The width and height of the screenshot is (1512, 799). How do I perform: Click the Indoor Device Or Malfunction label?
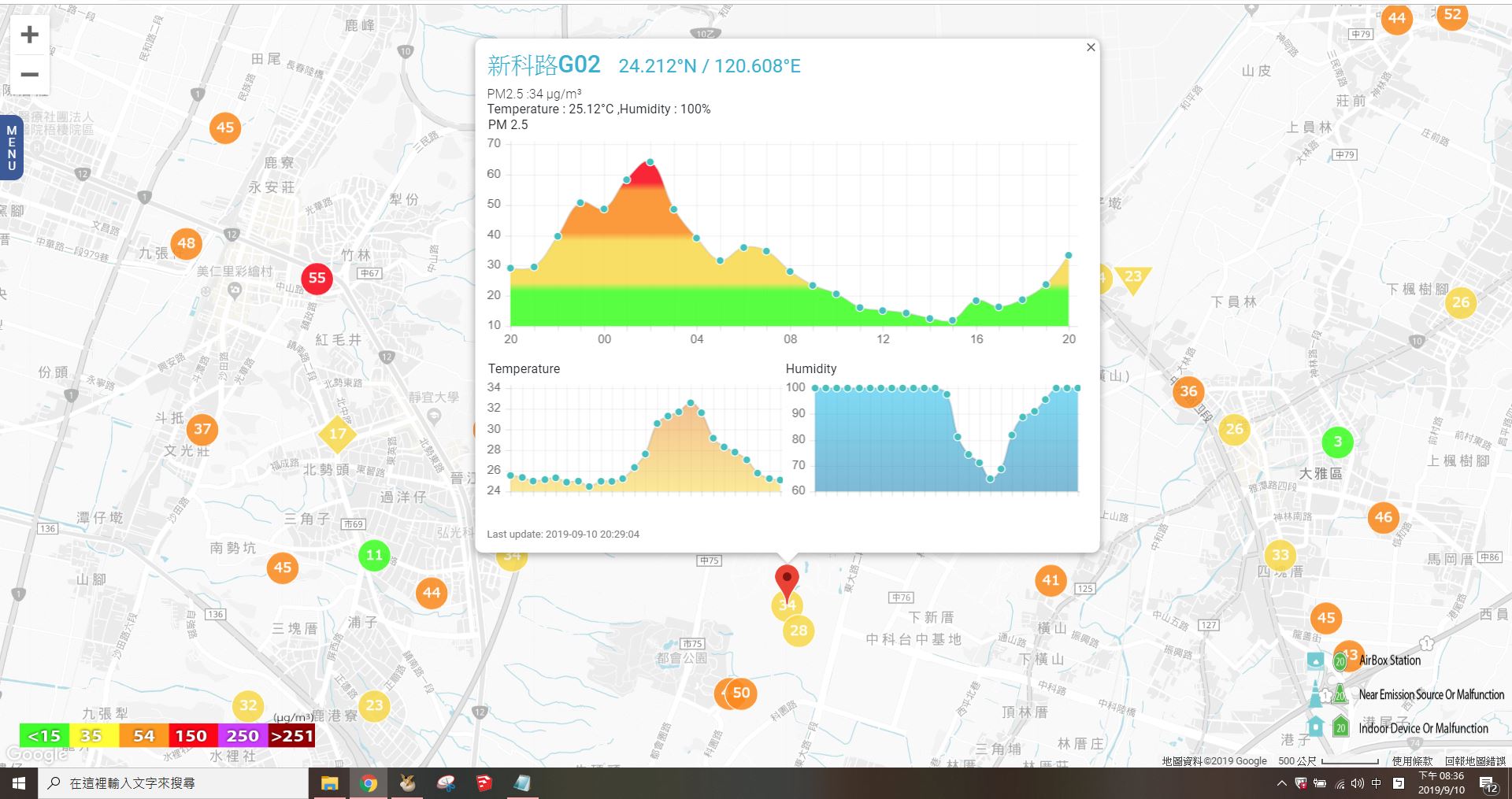tap(1423, 728)
